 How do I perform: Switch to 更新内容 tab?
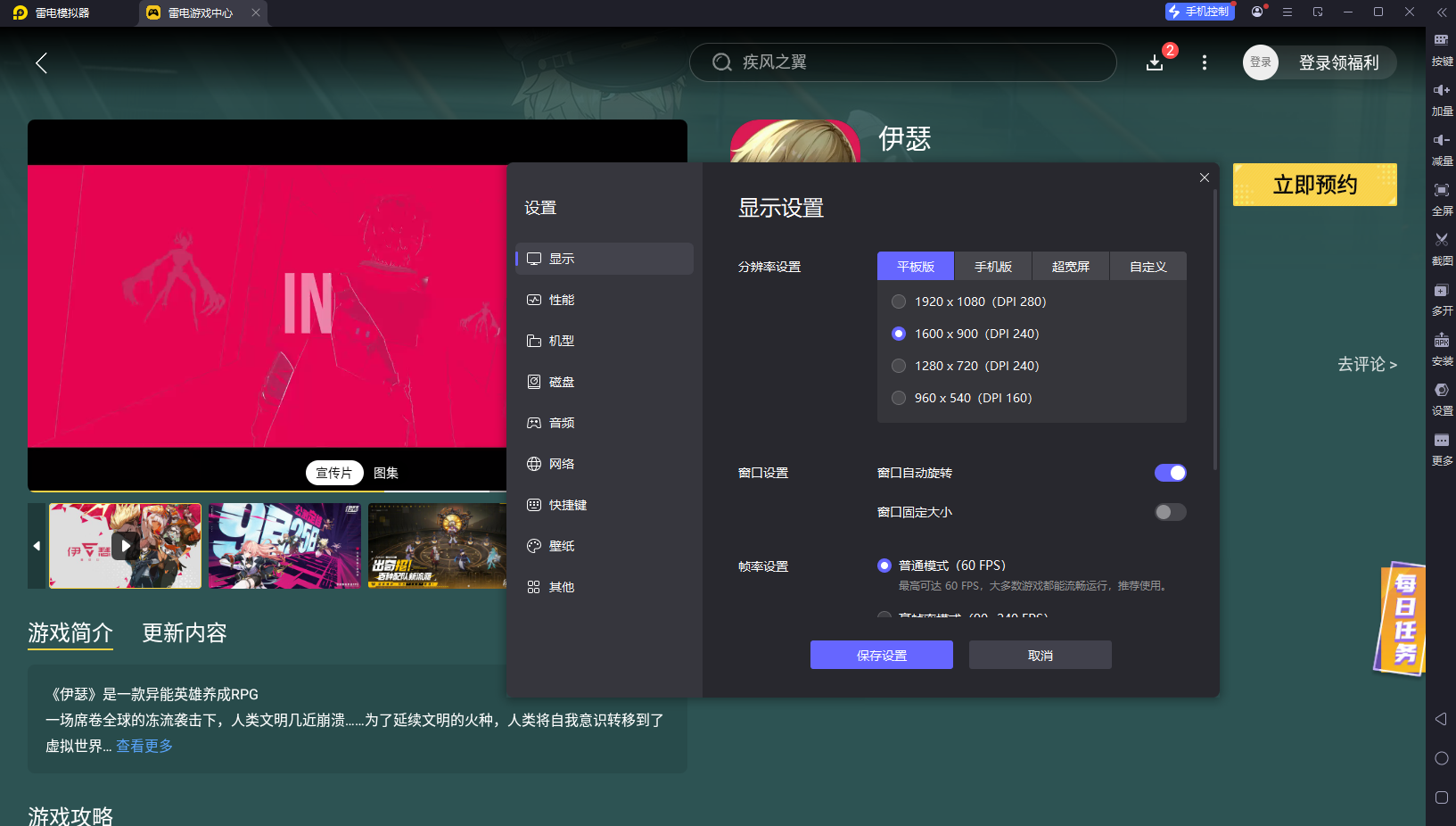coord(185,632)
